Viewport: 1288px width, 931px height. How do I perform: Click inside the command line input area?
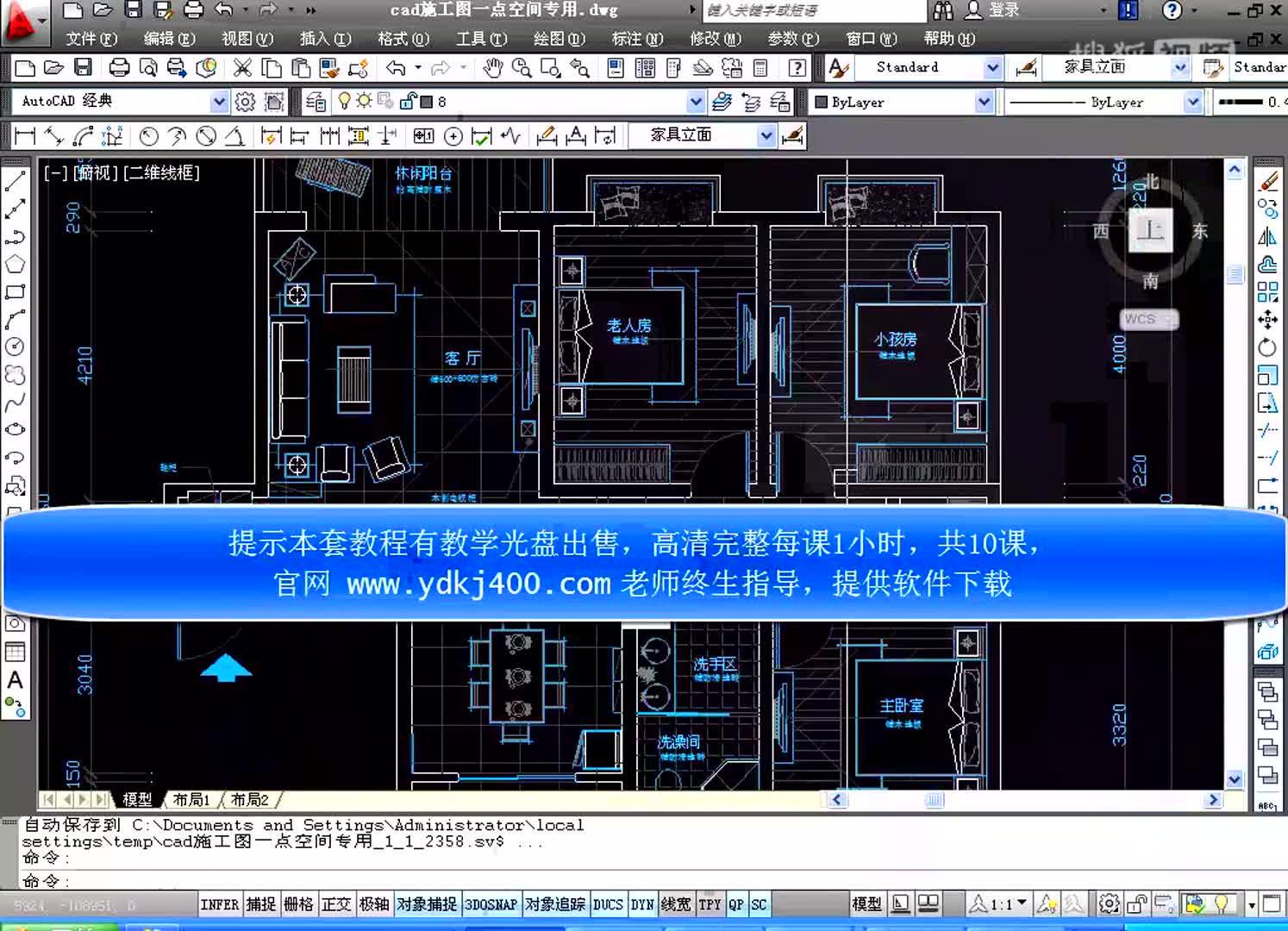click(345, 881)
